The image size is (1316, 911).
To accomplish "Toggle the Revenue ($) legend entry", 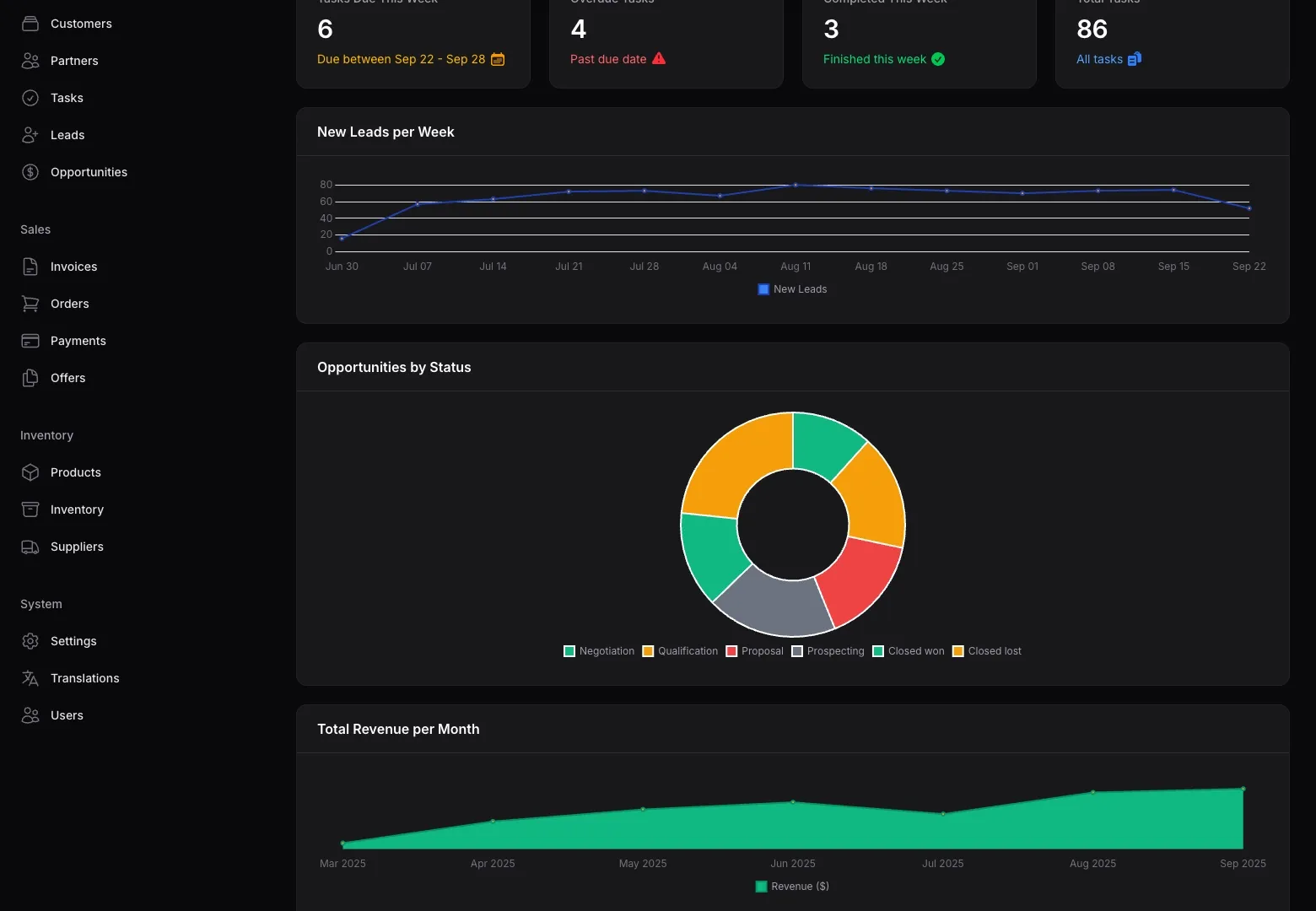I will click(790, 886).
